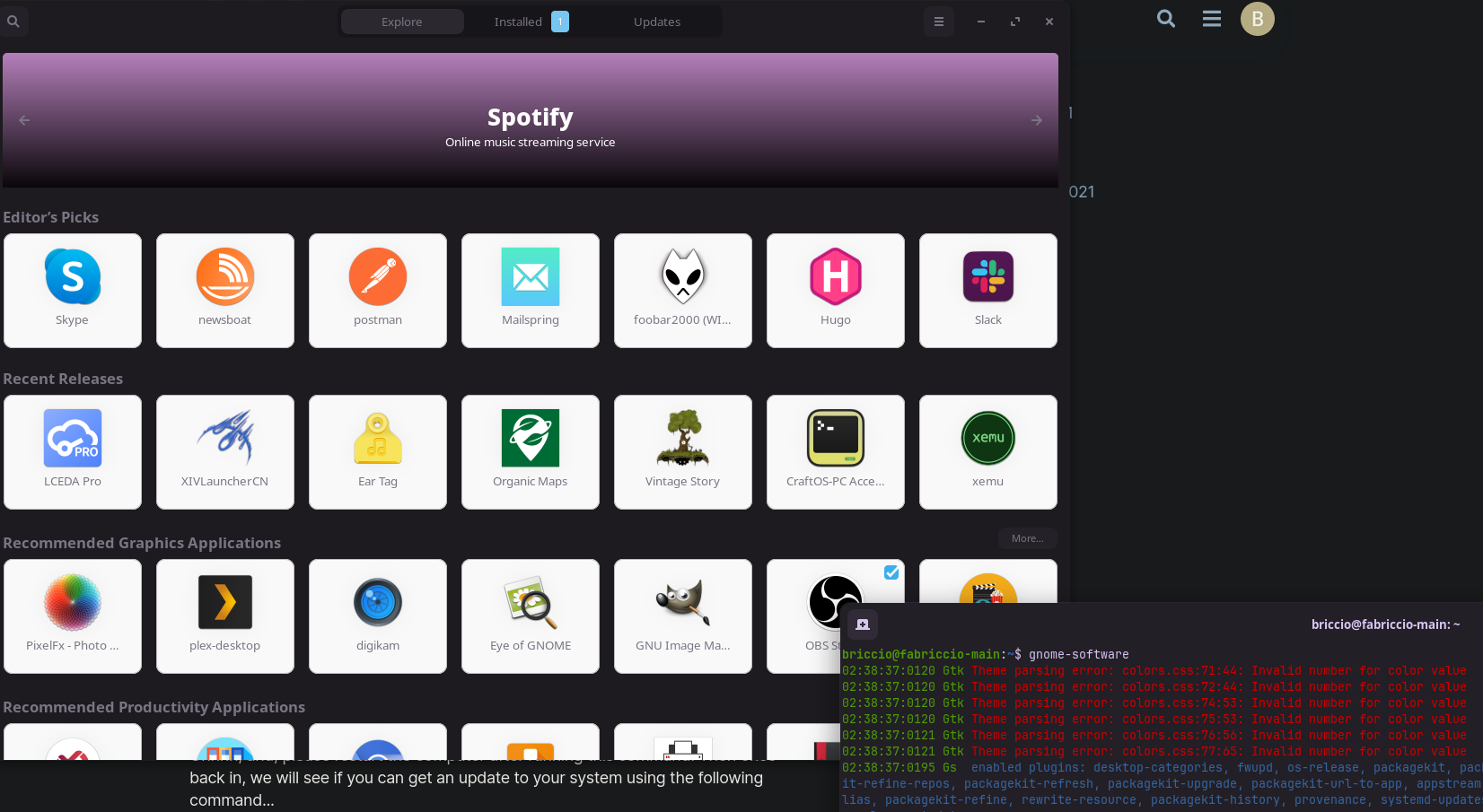This screenshot has width=1483, height=812.
Task: Click the Editor's Picks heading
Action: (x=51, y=217)
